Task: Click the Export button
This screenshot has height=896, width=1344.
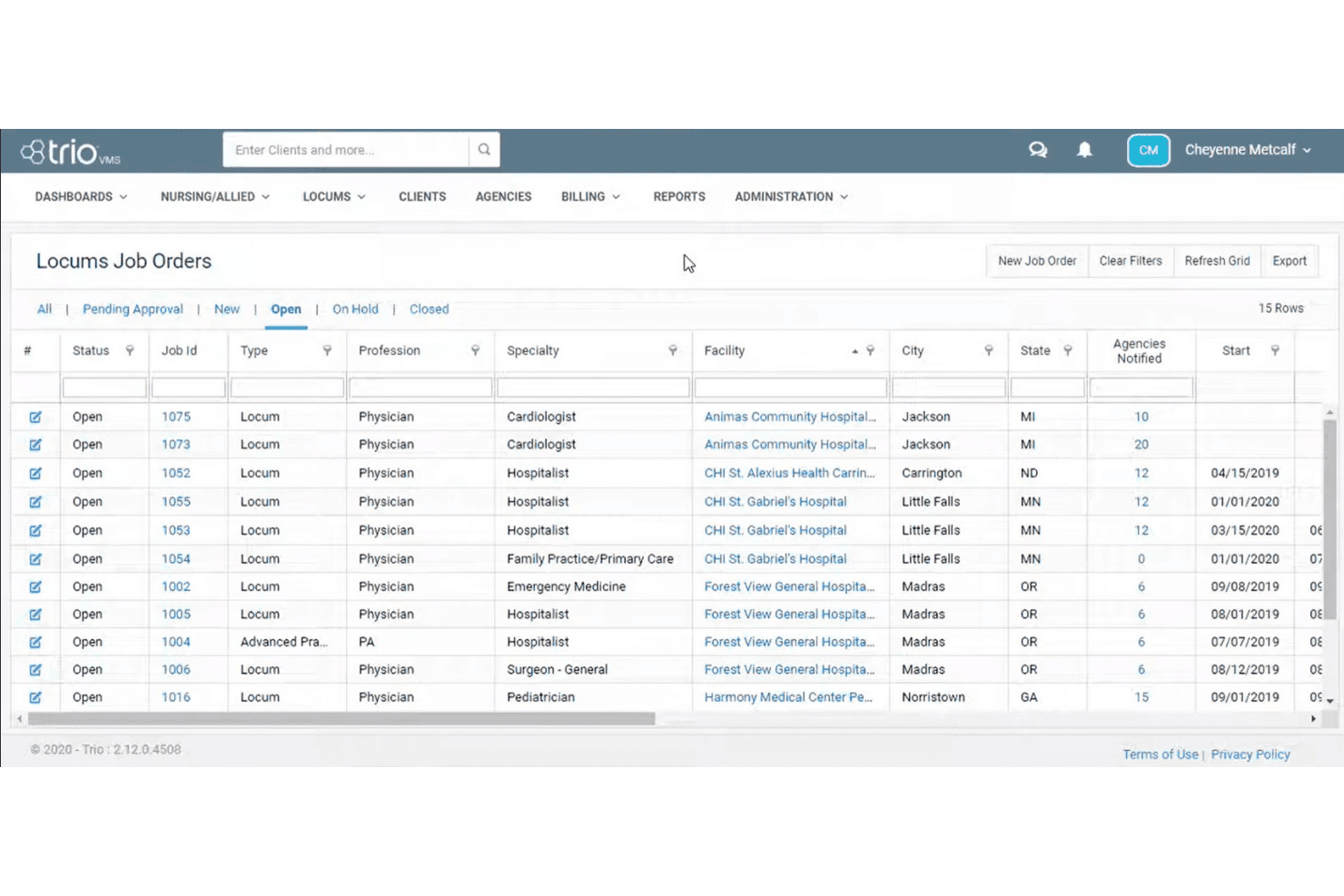Action: click(x=1290, y=261)
